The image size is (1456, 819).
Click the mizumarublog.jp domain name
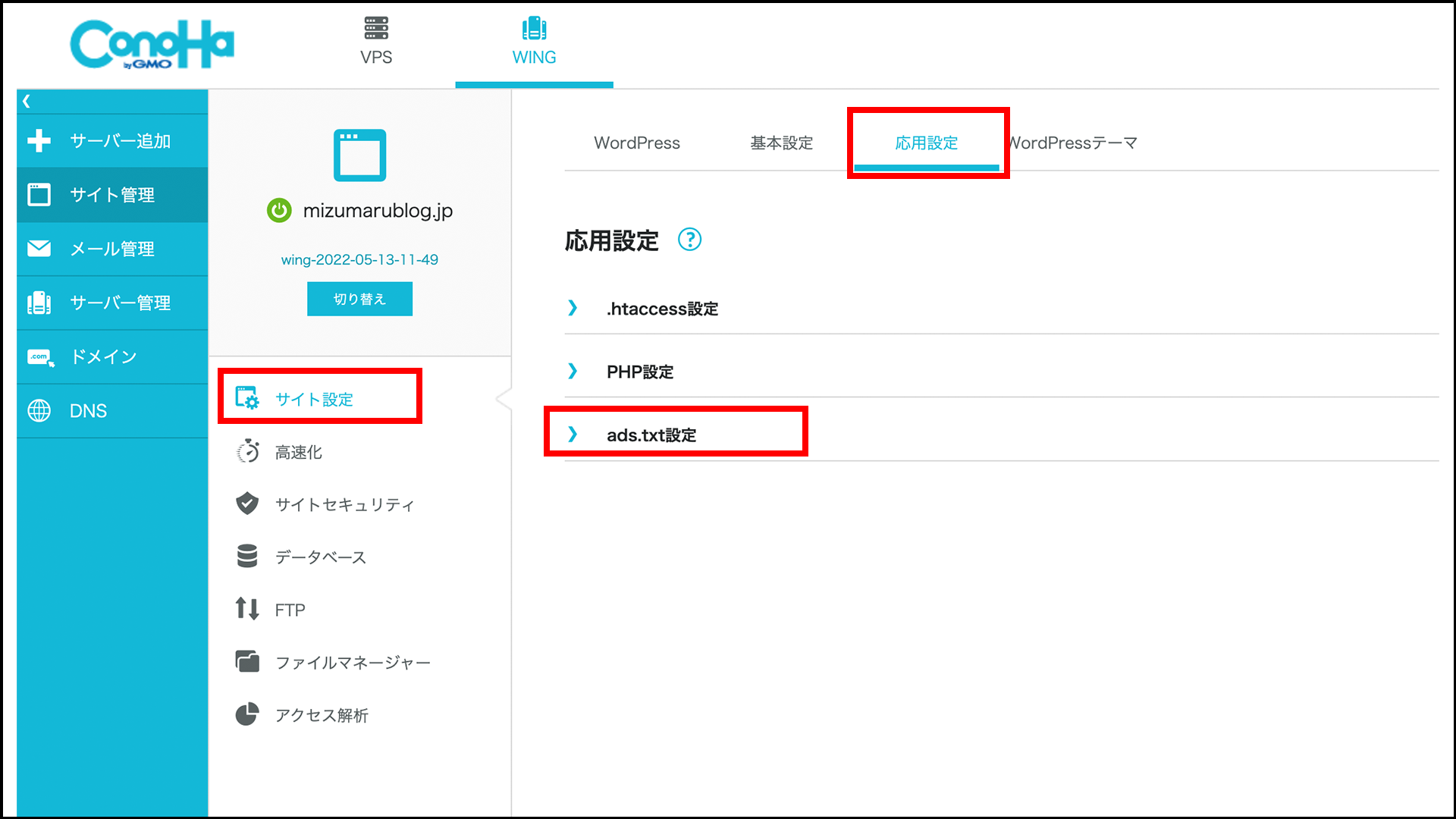(378, 210)
